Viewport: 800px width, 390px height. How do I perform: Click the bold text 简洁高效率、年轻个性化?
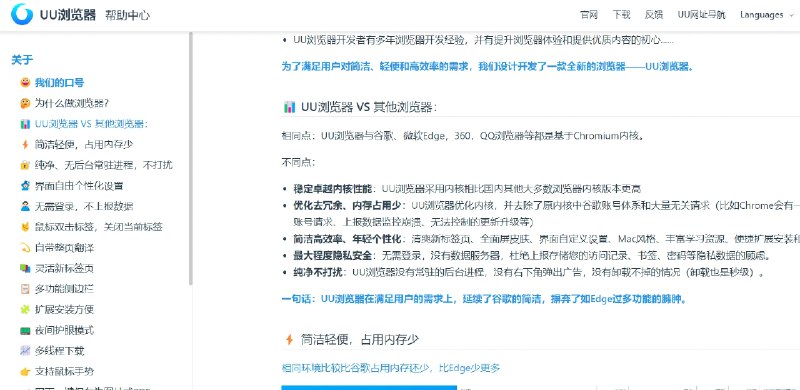pos(347,238)
